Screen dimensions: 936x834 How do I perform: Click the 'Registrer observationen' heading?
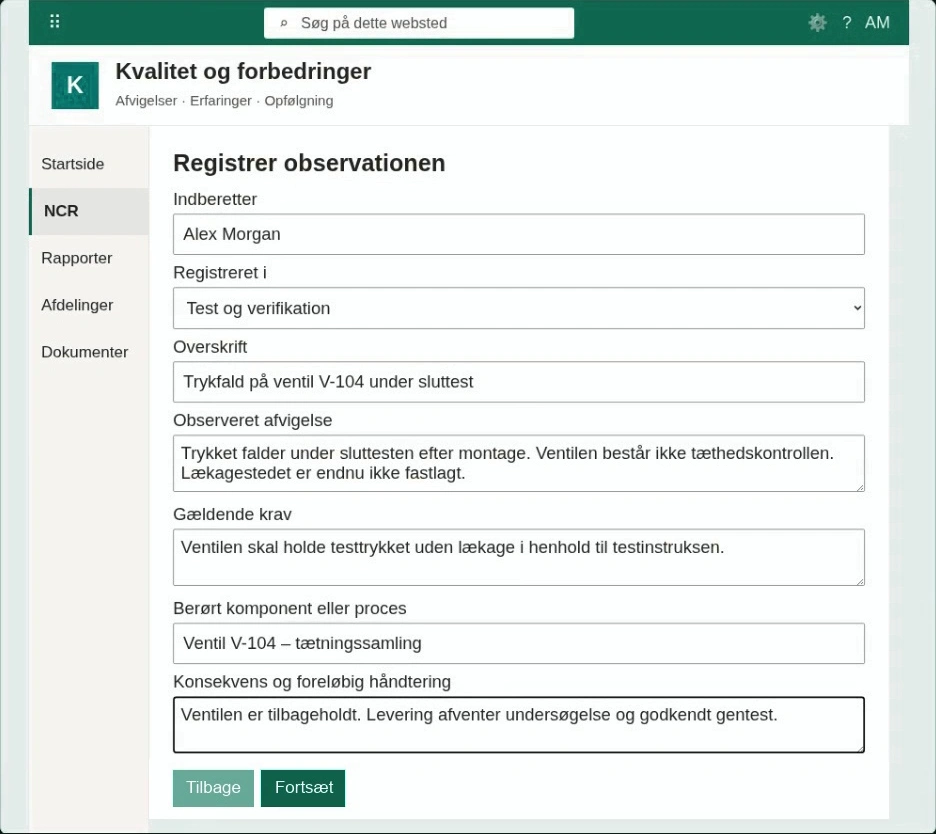(309, 163)
